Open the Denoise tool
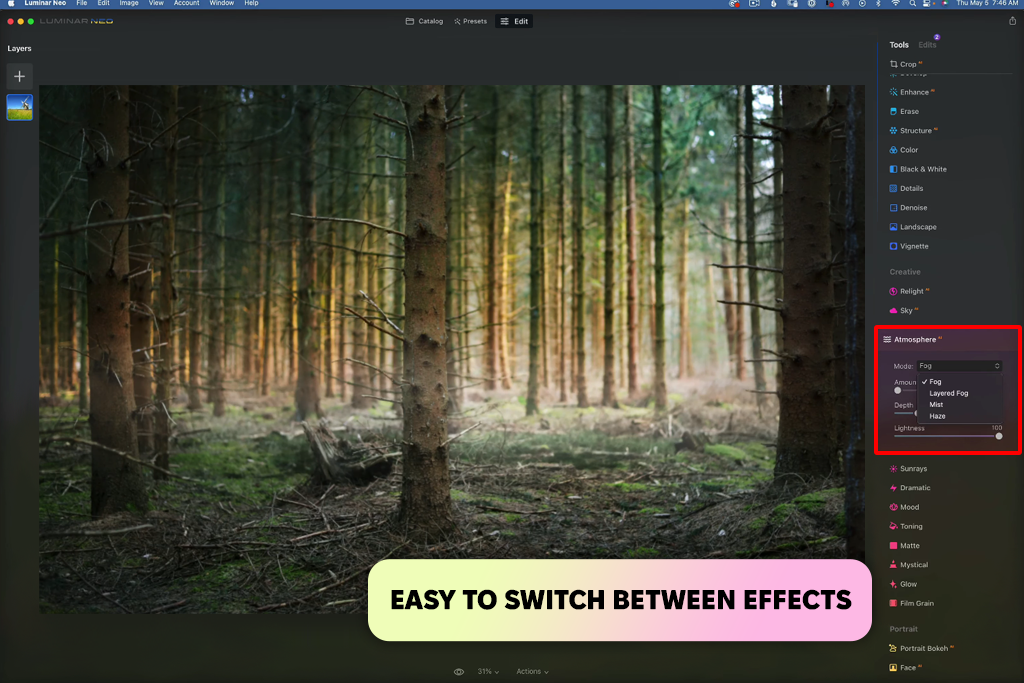This screenshot has height=683, width=1024. click(908, 208)
